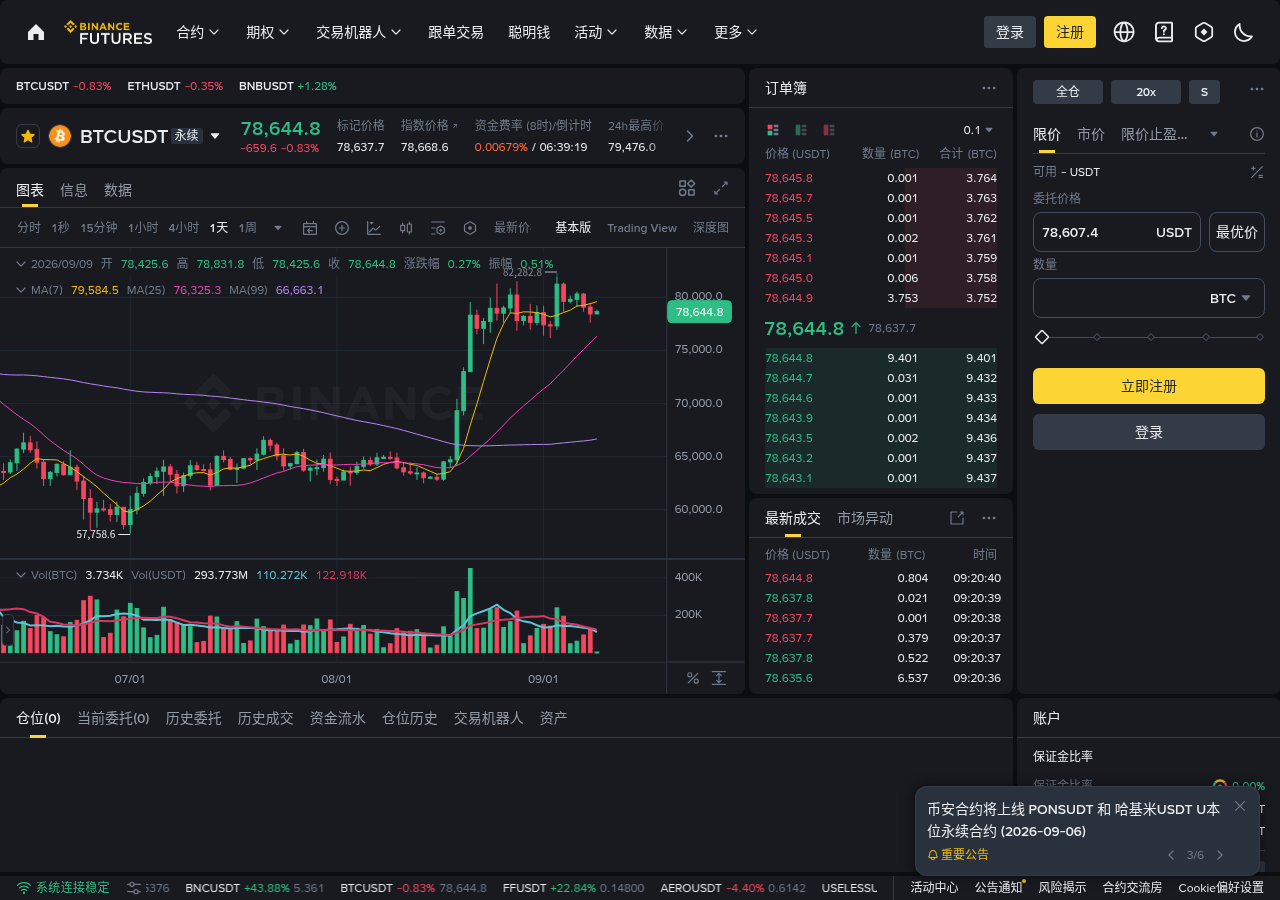The width and height of the screenshot is (1280, 900).
Task: Open 公告通知 in the footer
Action: pyautogui.click(x=999, y=888)
